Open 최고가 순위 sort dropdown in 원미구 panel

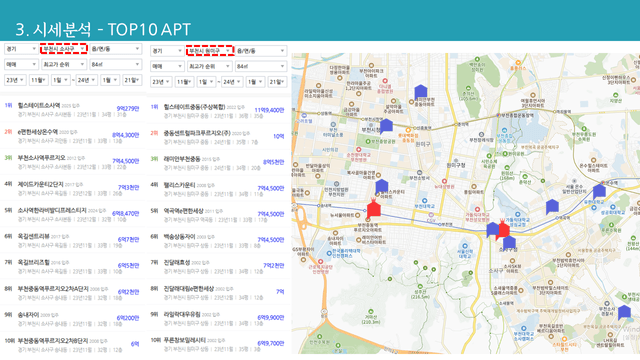click(209, 66)
